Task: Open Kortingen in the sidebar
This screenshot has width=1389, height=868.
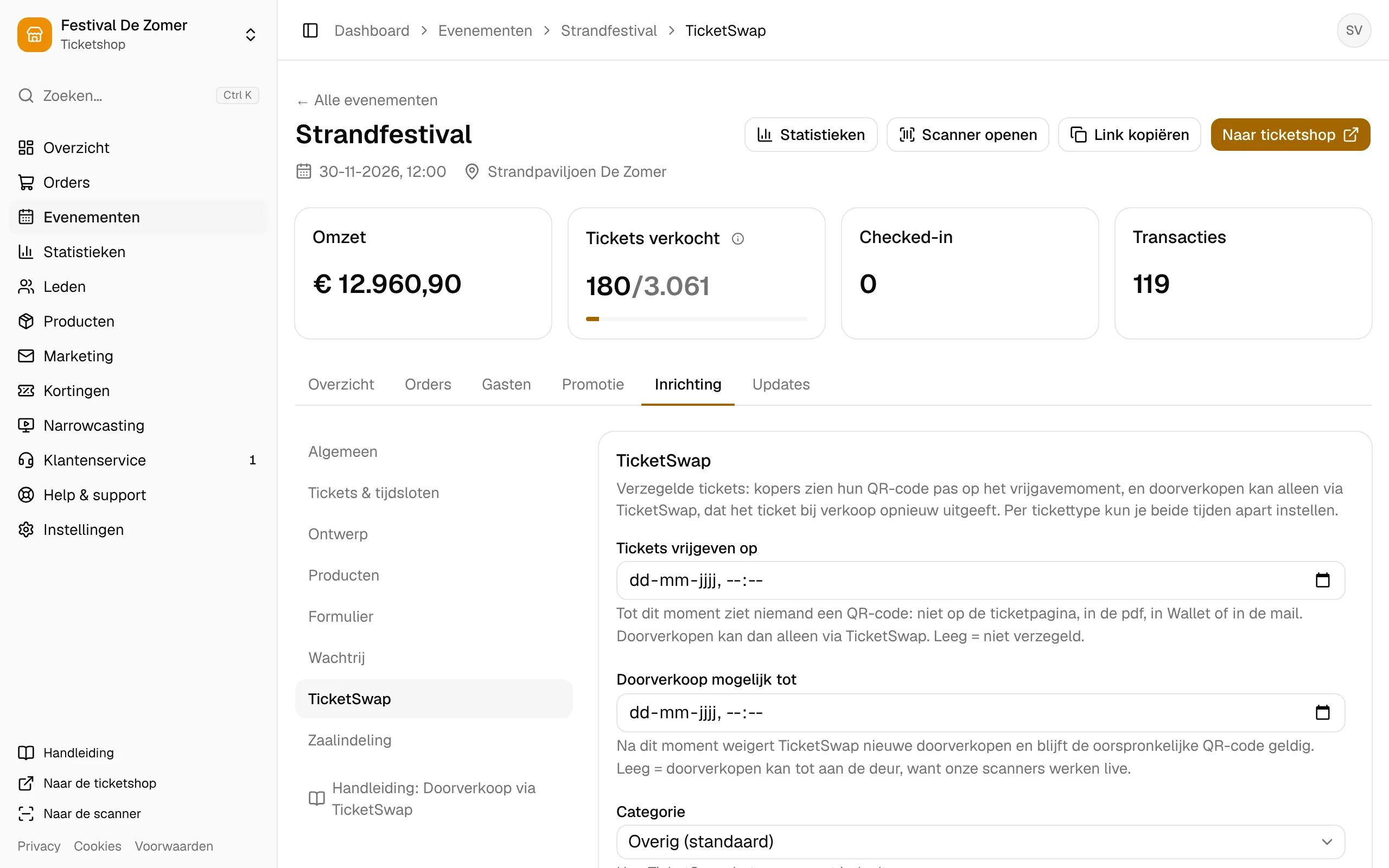Action: click(x=138, y=391)
